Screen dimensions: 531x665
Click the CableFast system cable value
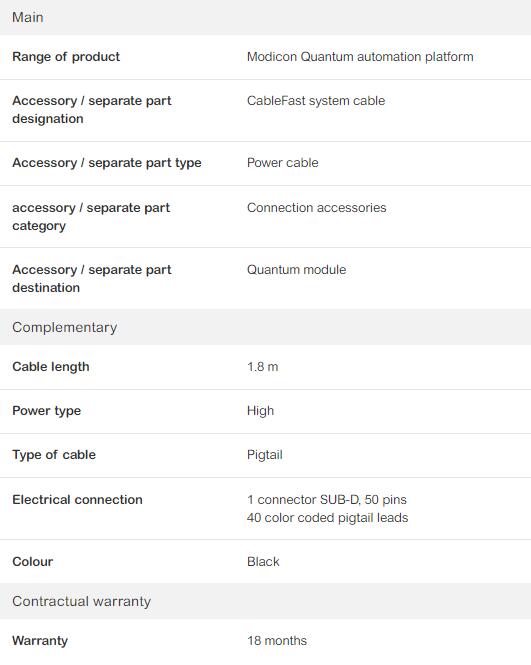click(x=316, y=101)
